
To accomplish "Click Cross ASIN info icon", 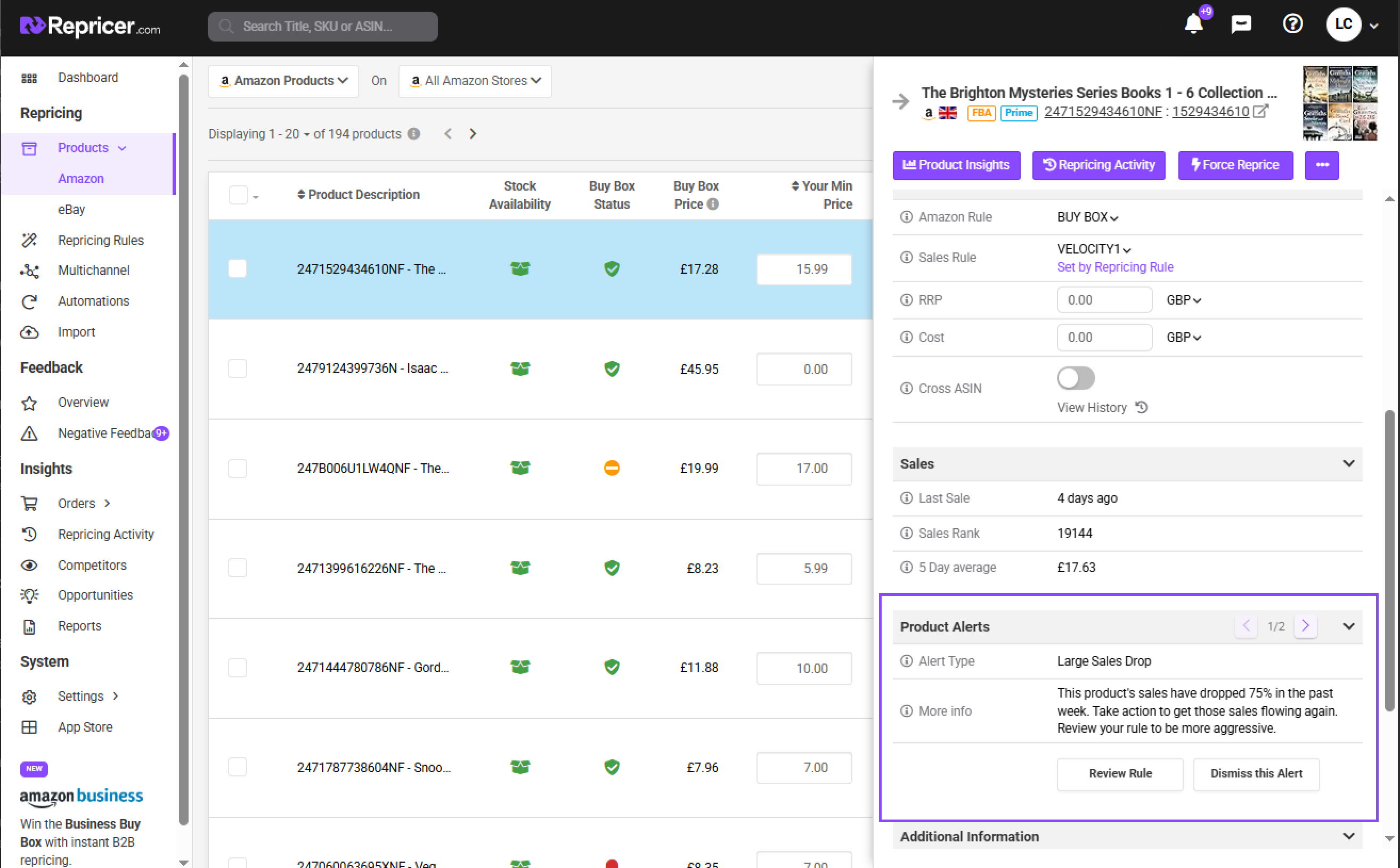I will click(906, 389).
